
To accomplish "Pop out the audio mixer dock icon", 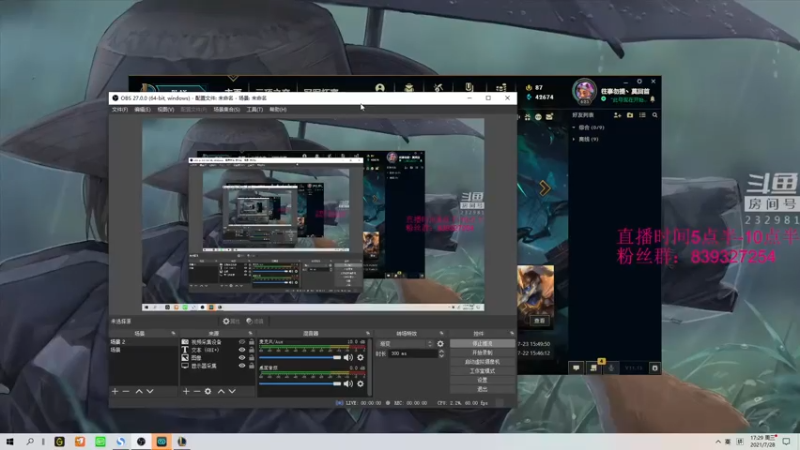I will pos(368,333).
